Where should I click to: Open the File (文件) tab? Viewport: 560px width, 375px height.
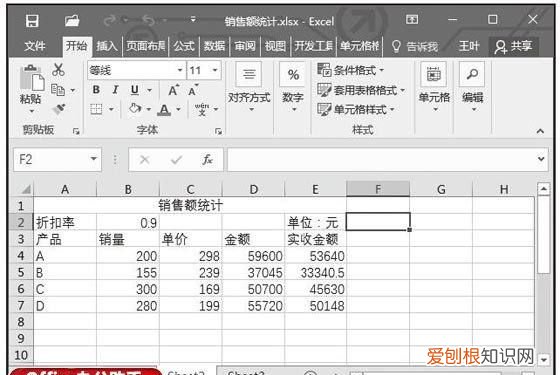pos(35,46)
